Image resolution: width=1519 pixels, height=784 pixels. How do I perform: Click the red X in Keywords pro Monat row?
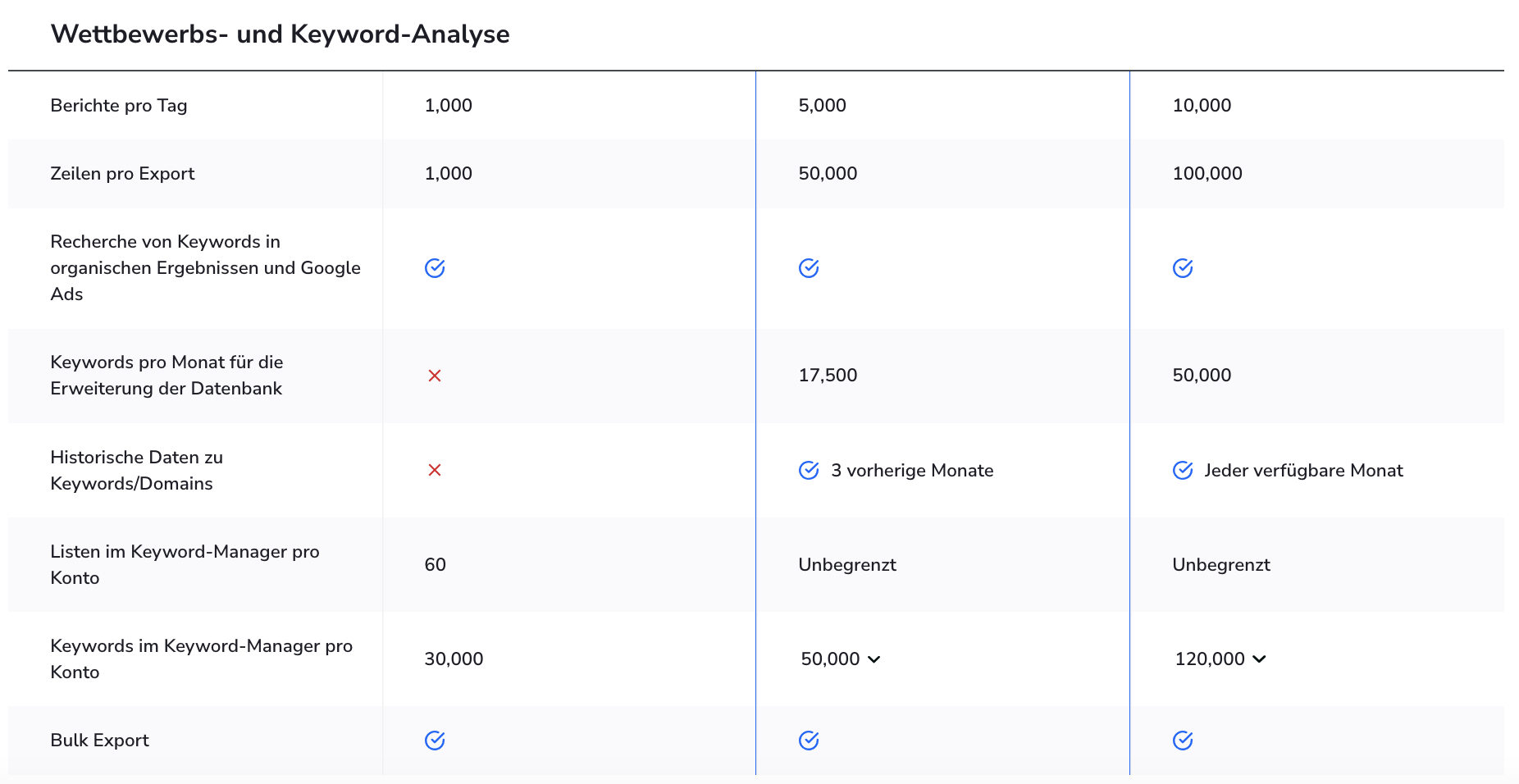[435, 376]
